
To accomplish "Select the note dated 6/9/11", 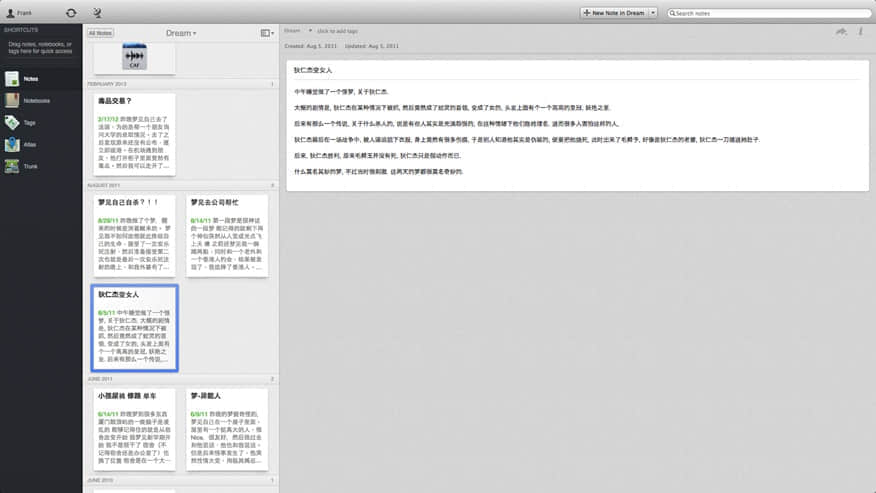I will 227,429.
